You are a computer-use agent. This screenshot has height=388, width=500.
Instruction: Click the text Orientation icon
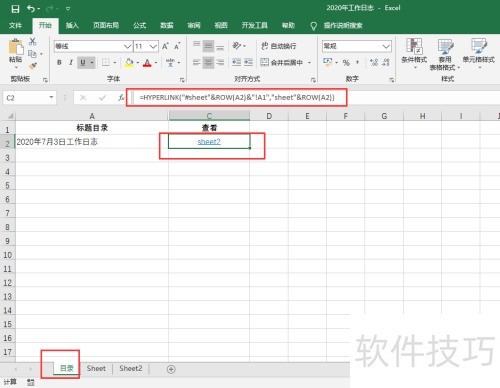pyautogui.click(x=237, y=46)
